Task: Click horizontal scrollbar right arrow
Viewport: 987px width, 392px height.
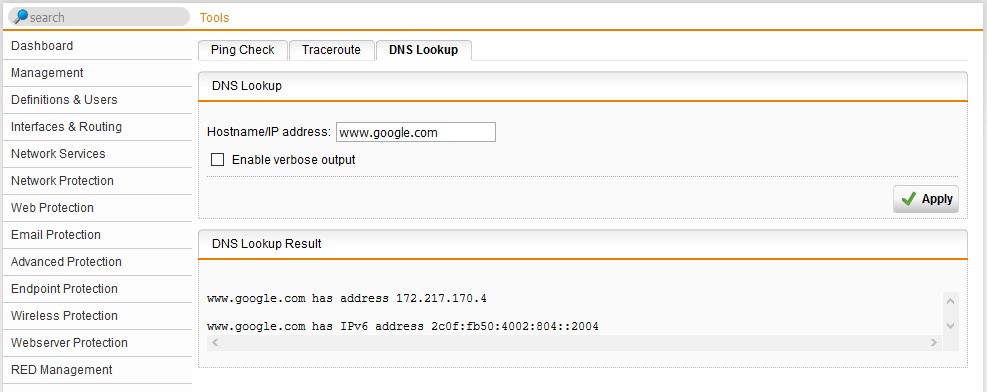Action: click(x=933, y=343)
